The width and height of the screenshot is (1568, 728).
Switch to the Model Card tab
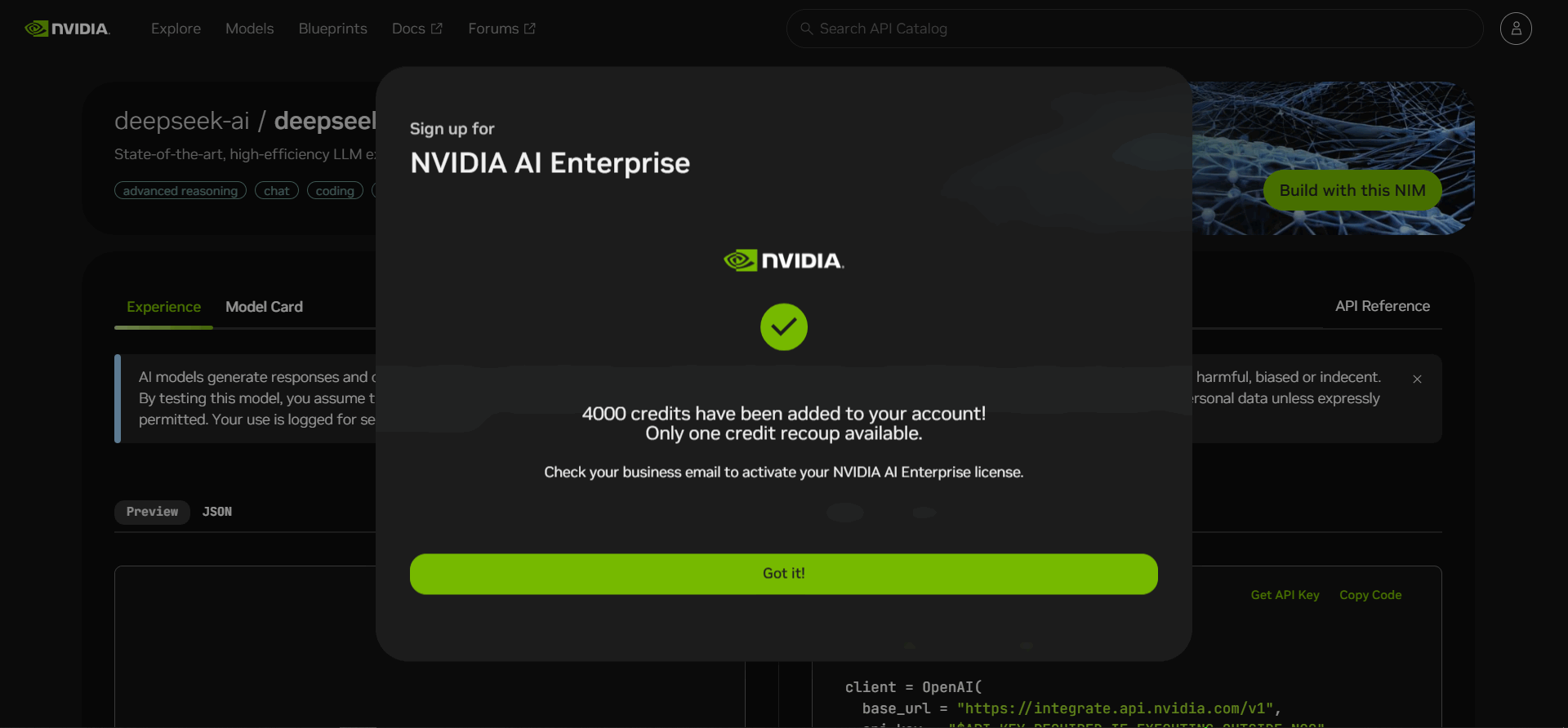[x=264, y=307]
